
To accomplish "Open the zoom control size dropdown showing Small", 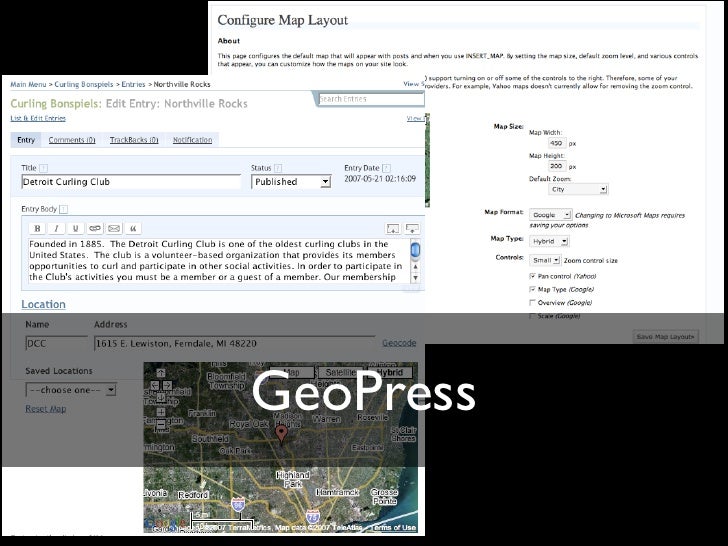I will pyautogui.click(x=545, y=260).
